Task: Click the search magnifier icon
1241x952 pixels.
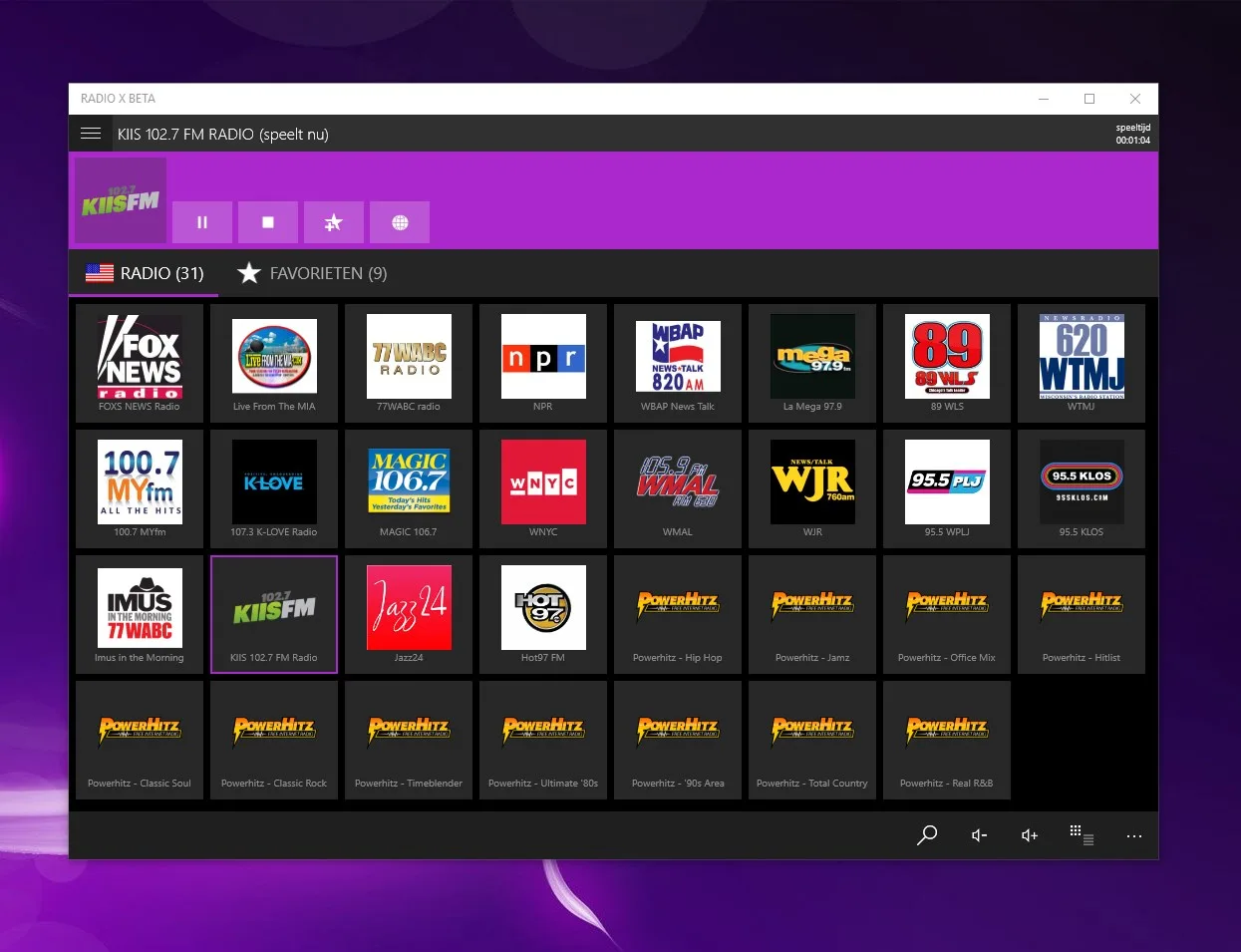Action: click(927, 835)
